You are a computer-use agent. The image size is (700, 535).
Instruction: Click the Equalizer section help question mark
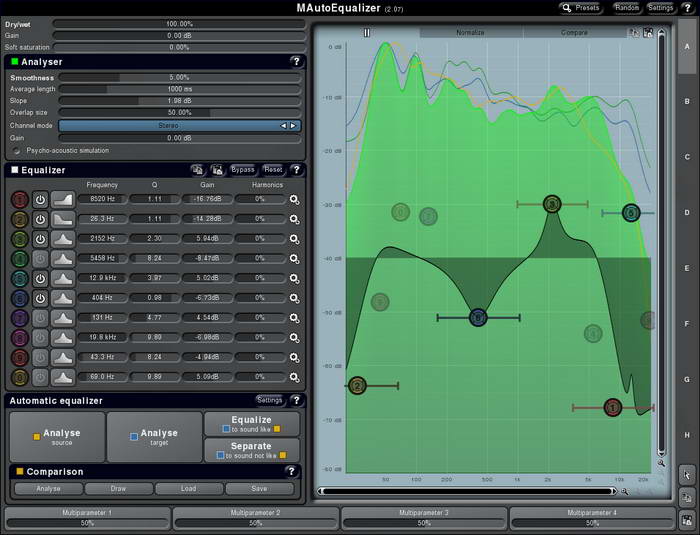296,170
